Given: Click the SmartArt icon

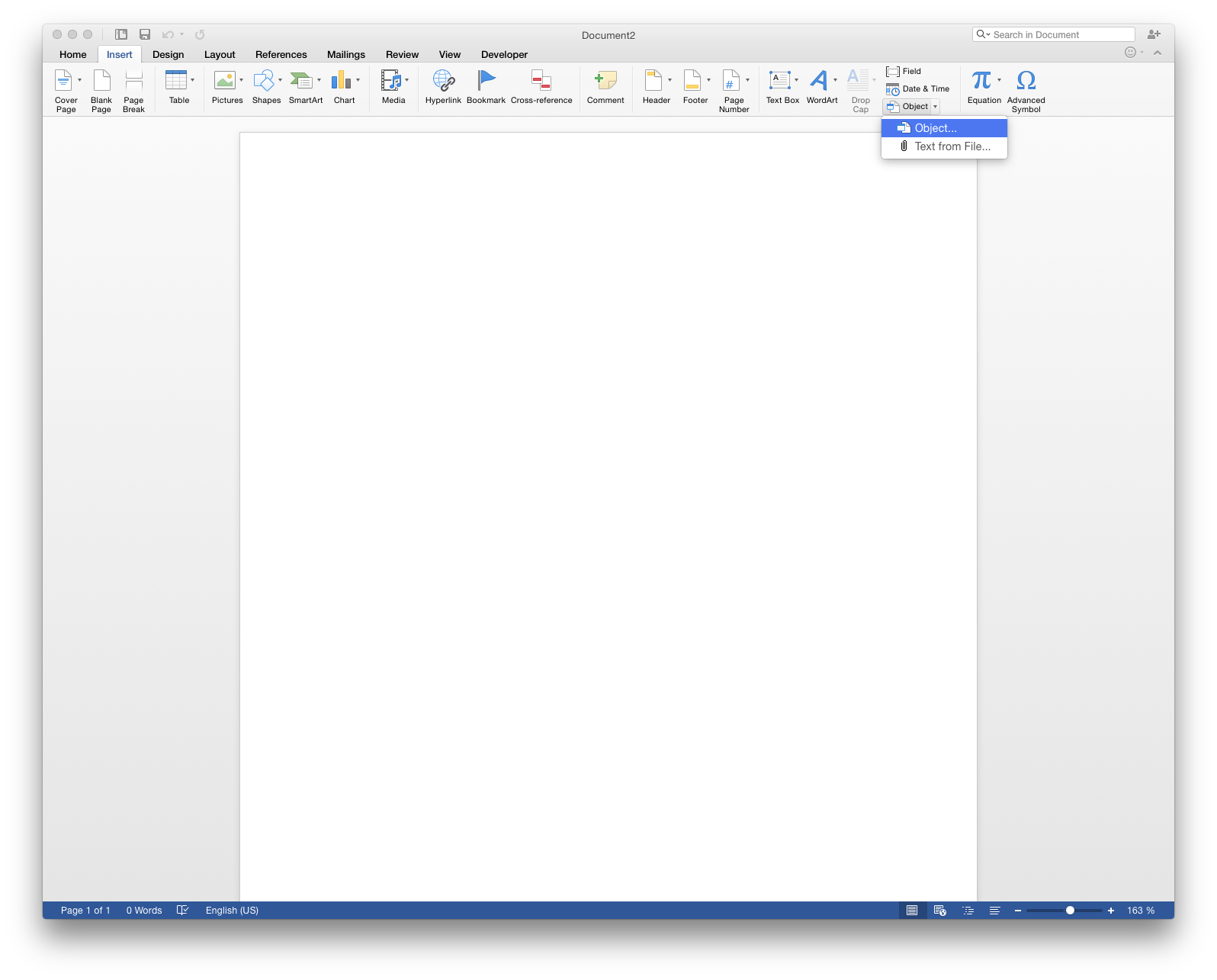Looking at the screenshot, I should (302, 80).
